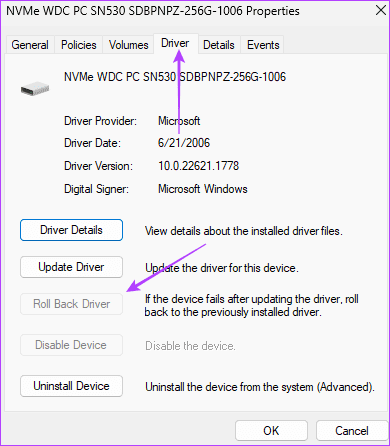
Task: Click the disk drive device icon
Action: (x=35, y=89)
